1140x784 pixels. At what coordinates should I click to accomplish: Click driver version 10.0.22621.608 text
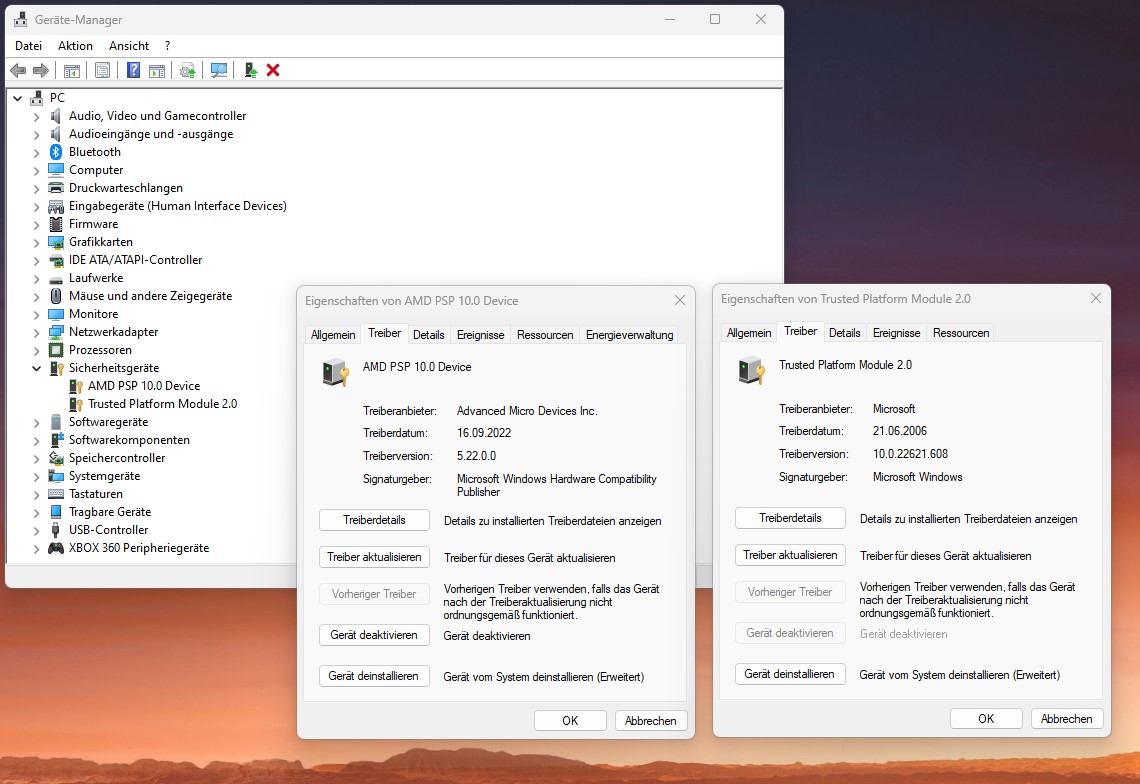(910, 454)
